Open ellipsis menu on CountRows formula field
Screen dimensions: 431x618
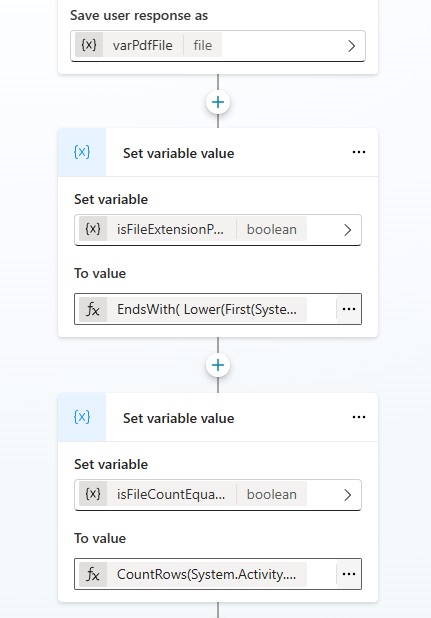349,574
